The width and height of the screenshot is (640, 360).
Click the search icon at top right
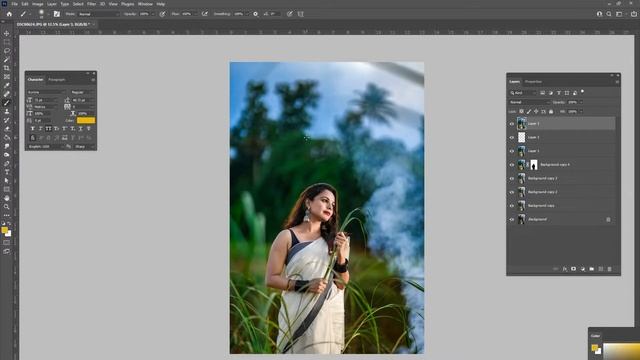tap(609, 14)
